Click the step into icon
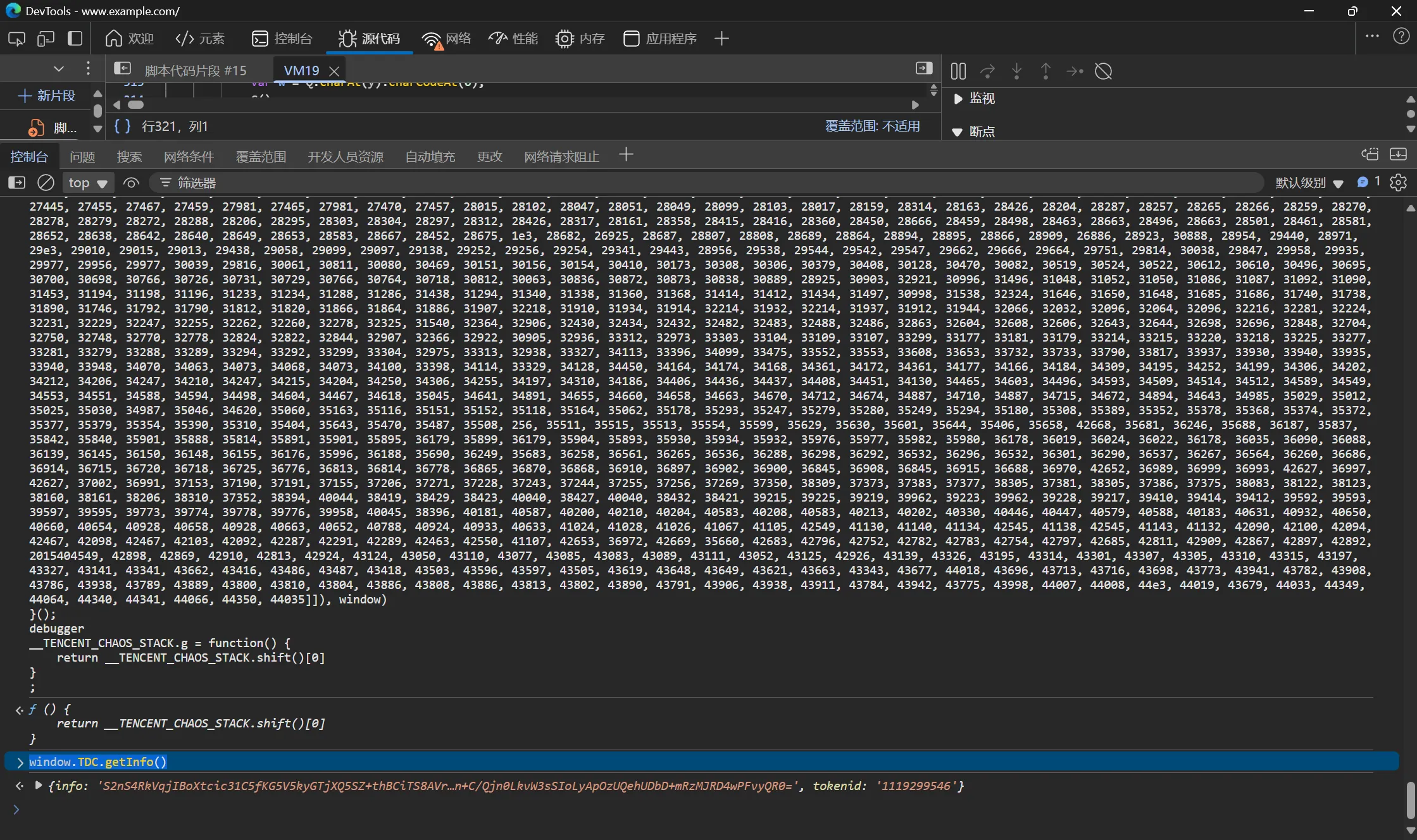1417x840 pixels. point(1016,71)
